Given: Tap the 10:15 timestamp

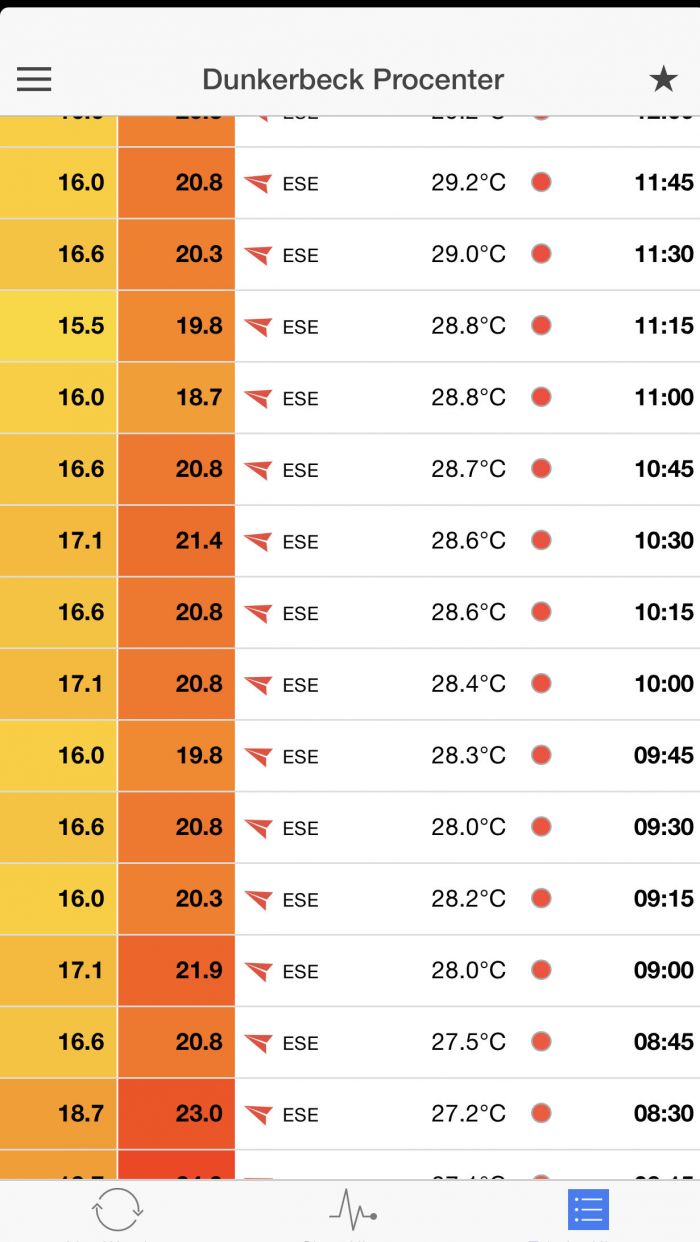Looking at the screenshot, I should click(663, 612).
